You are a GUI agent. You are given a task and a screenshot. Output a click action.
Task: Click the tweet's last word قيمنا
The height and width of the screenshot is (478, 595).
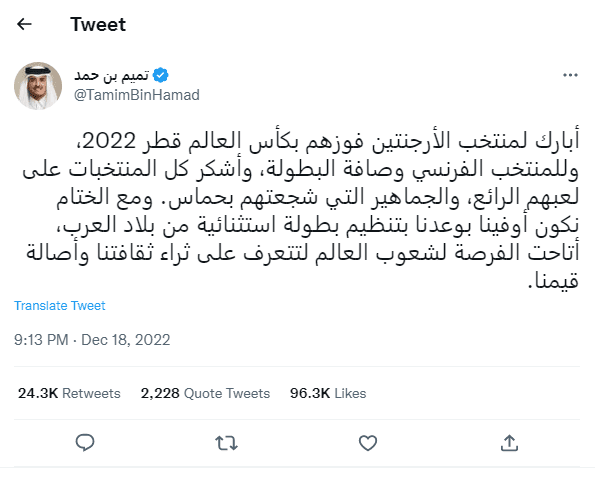coord(554,281)
